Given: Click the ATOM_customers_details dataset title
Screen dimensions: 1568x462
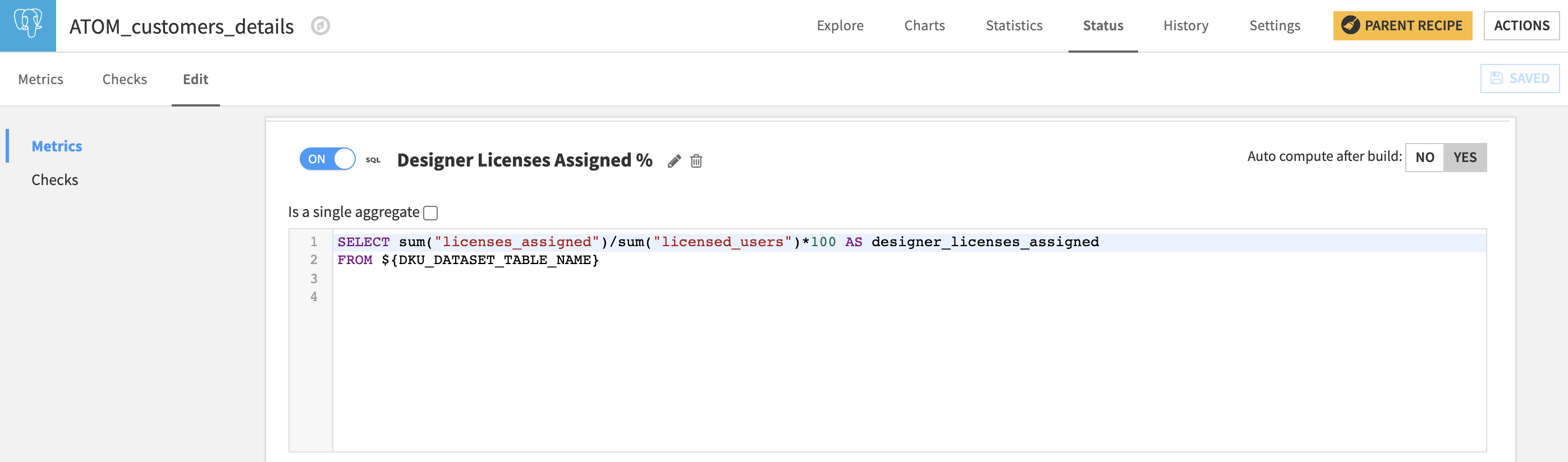Looking at the screenshot, I should [181, 26].
